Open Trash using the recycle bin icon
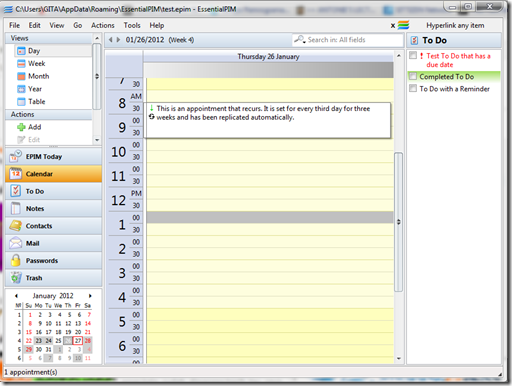 (15, 278)
